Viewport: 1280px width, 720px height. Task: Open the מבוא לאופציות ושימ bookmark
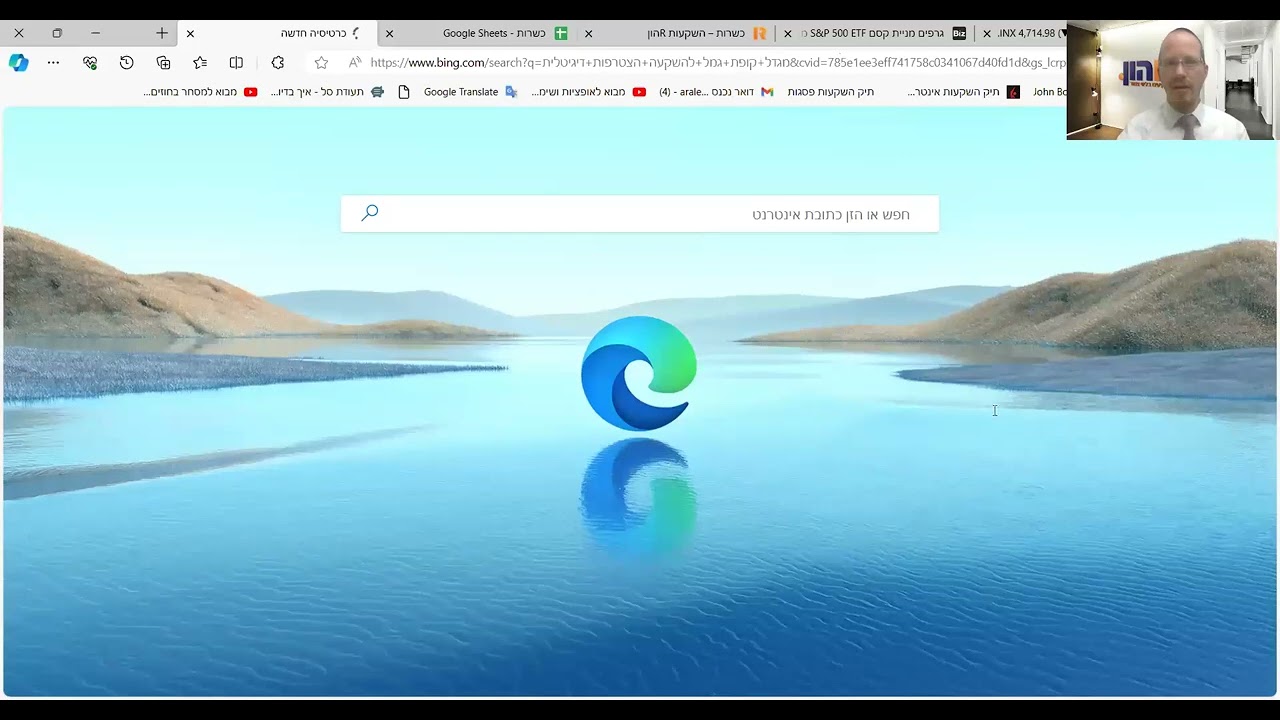click(588, 92)
